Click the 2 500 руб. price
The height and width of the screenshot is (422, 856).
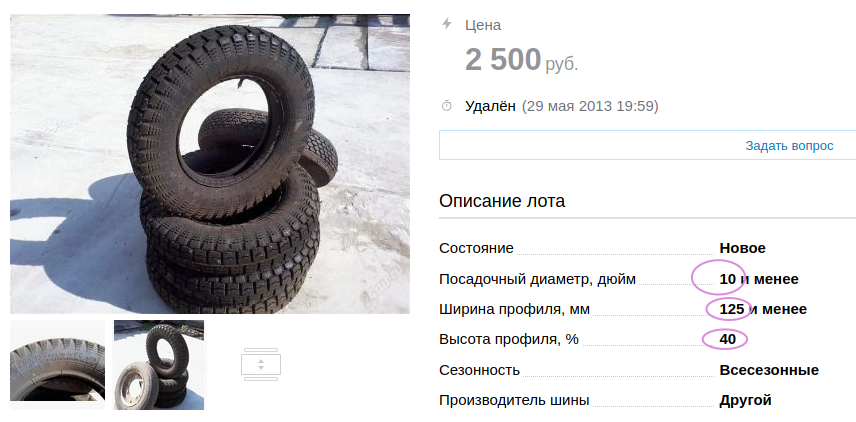tap(521, 60)
